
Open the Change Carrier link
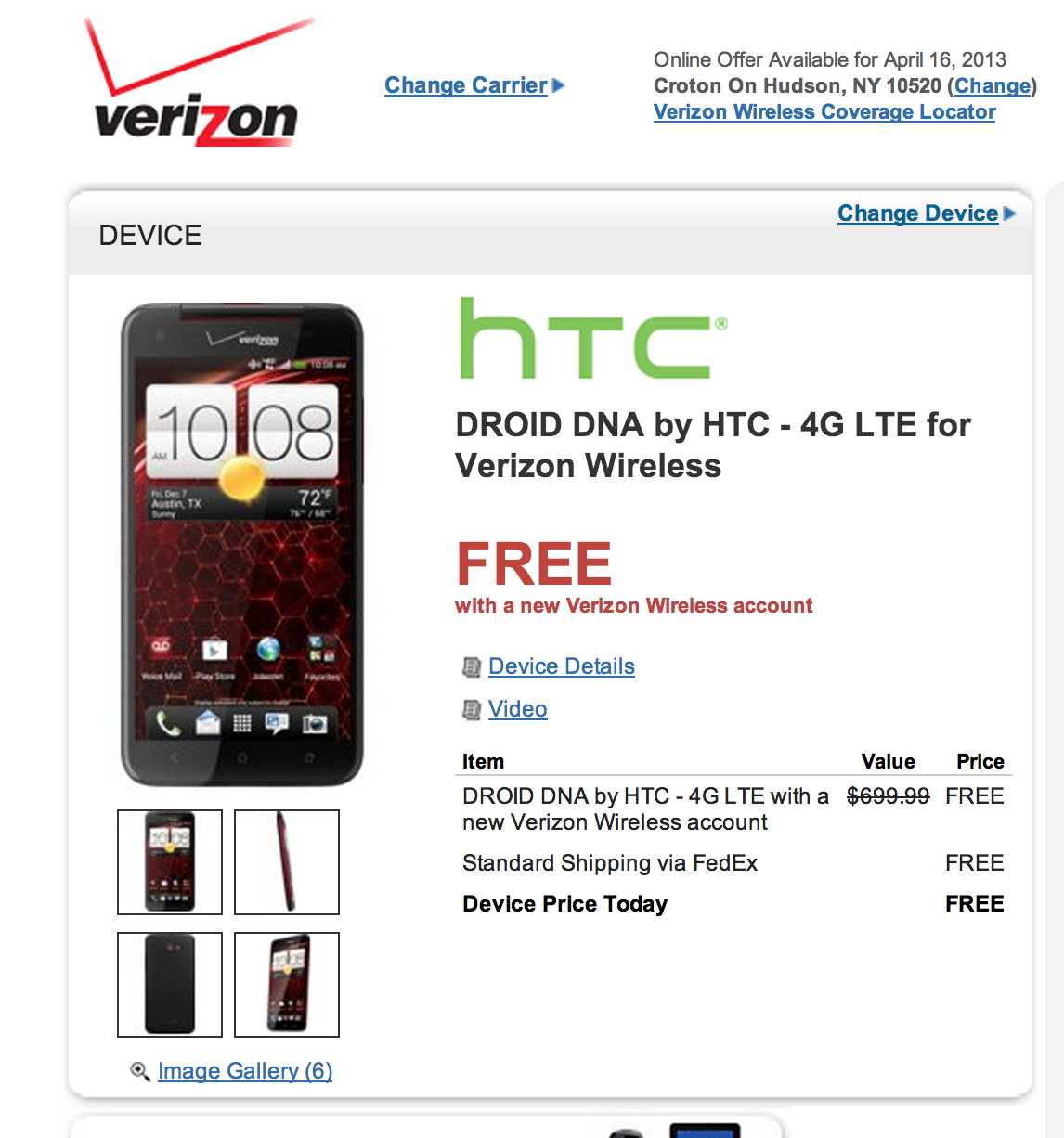[x=466, y=85]
